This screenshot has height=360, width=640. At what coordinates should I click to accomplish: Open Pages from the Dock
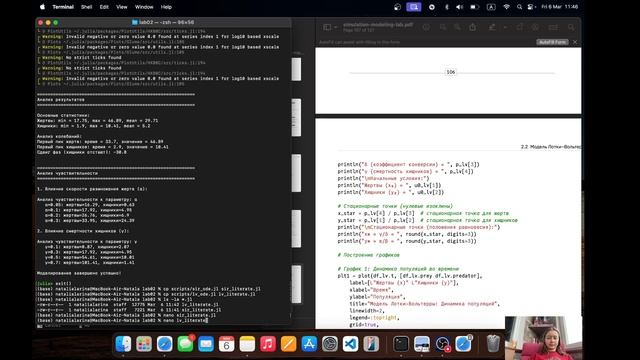(x=288, y=344)
